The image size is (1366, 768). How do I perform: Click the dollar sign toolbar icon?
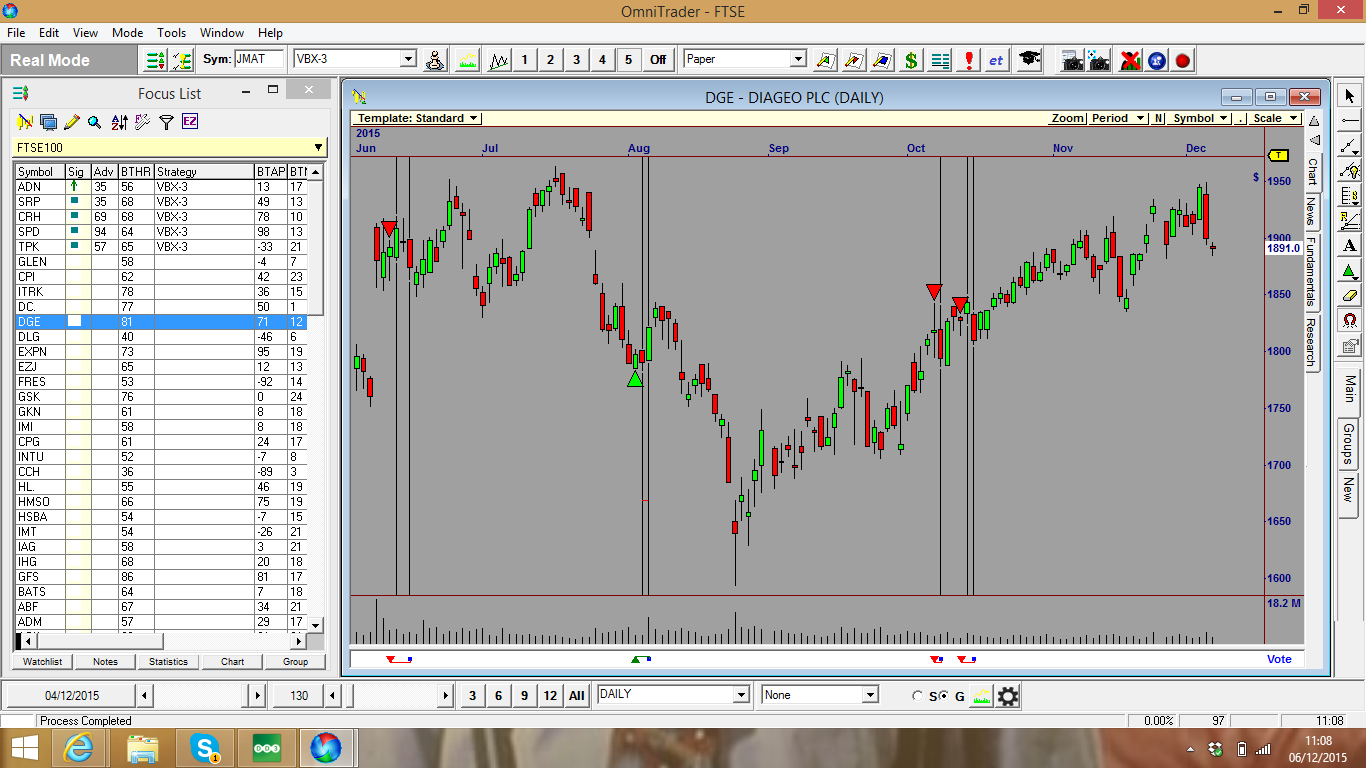[x=911, y=60]
